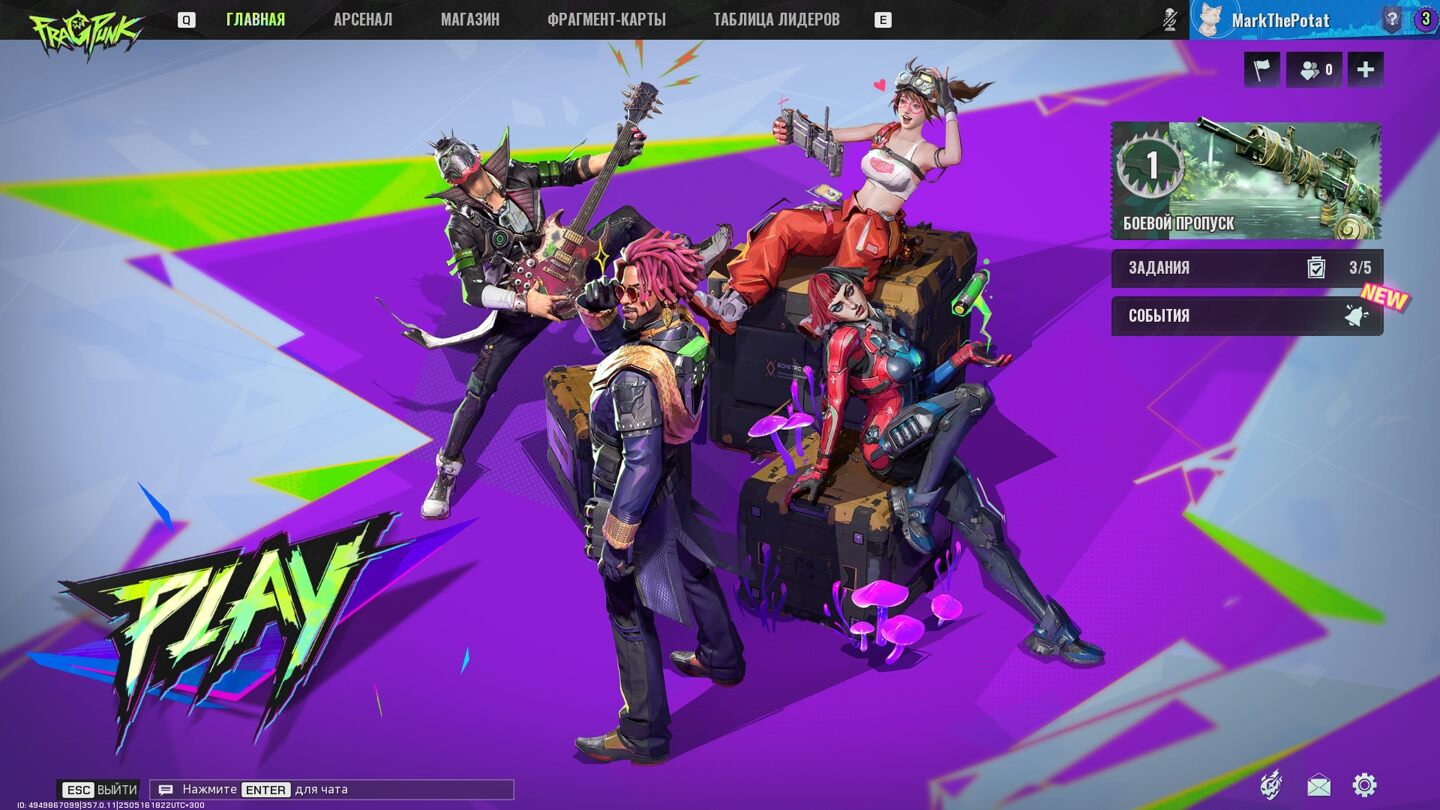The image size is (1440, 810).
Task: Click the level 3 badge
Action: (1425, 19)
